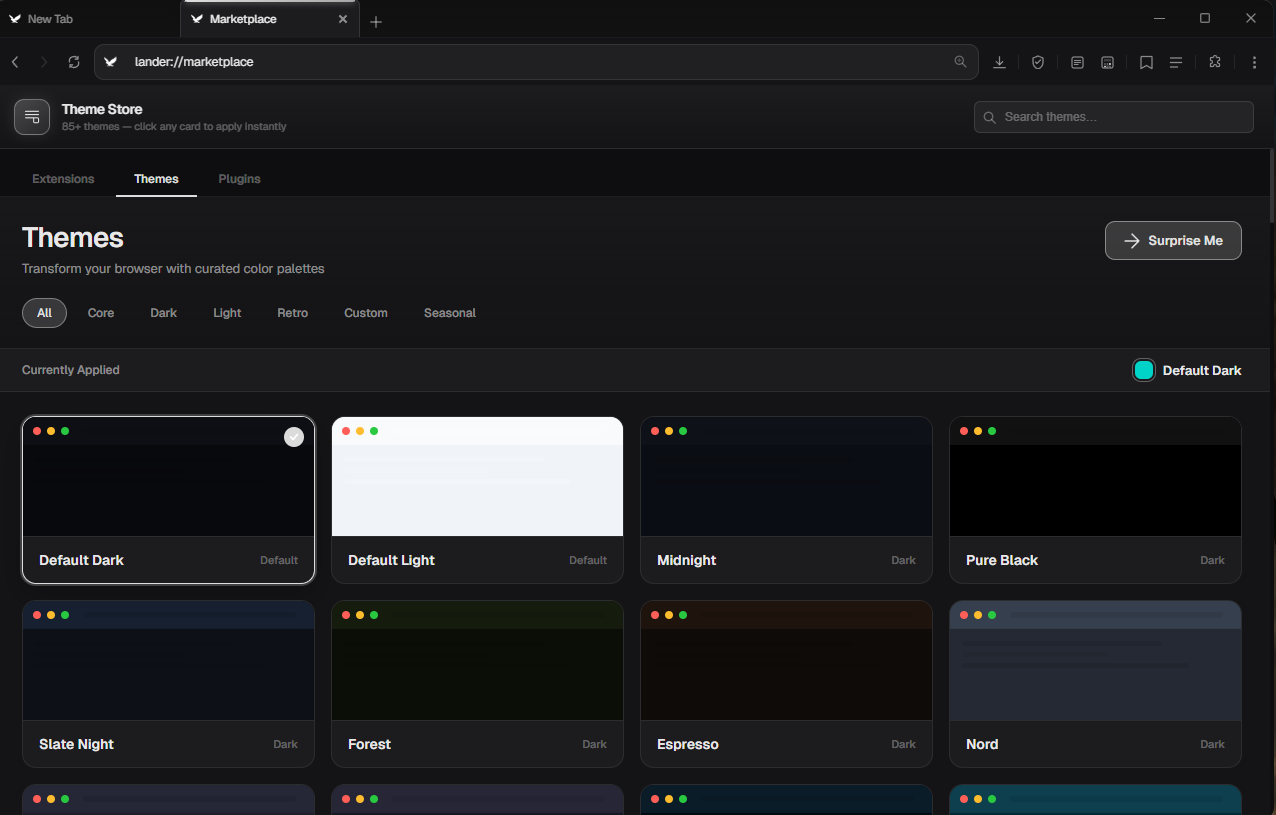This screenshot has height=815, width=1276.
Task: Open the Downloads toolbar icon
Action: point(999,62)
